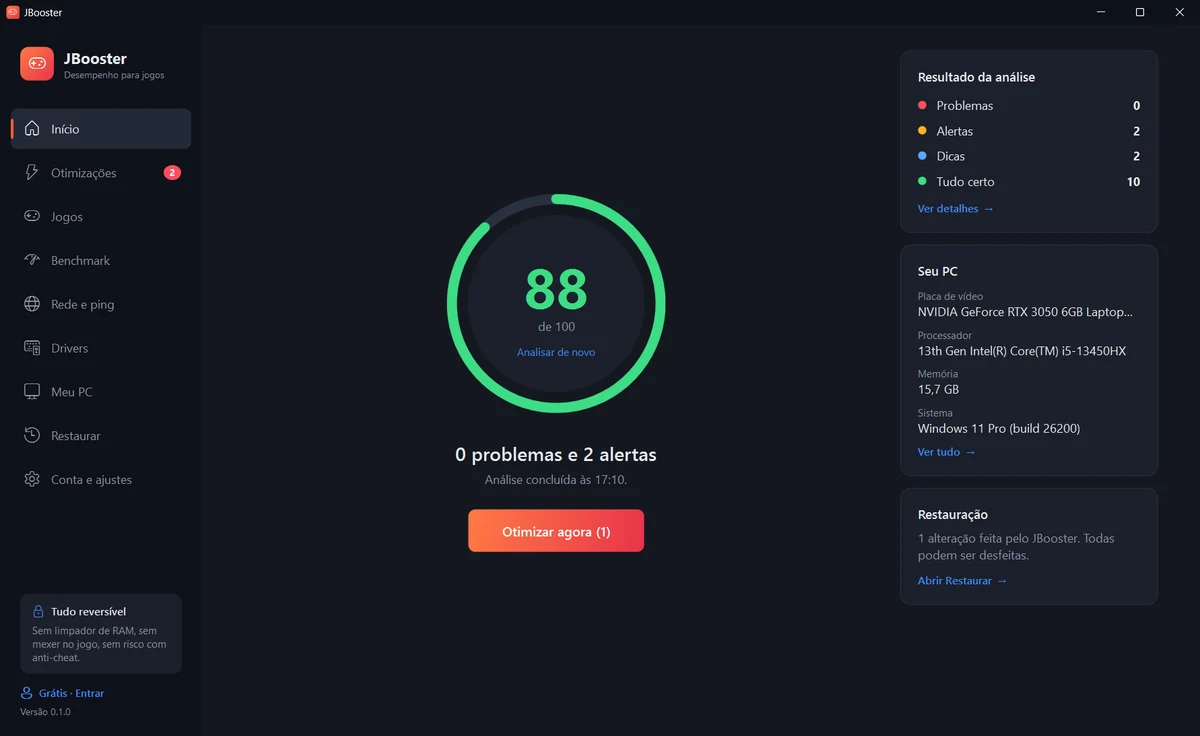Click the de 100 label
1200x736 pixels.
tap(556, 327)
